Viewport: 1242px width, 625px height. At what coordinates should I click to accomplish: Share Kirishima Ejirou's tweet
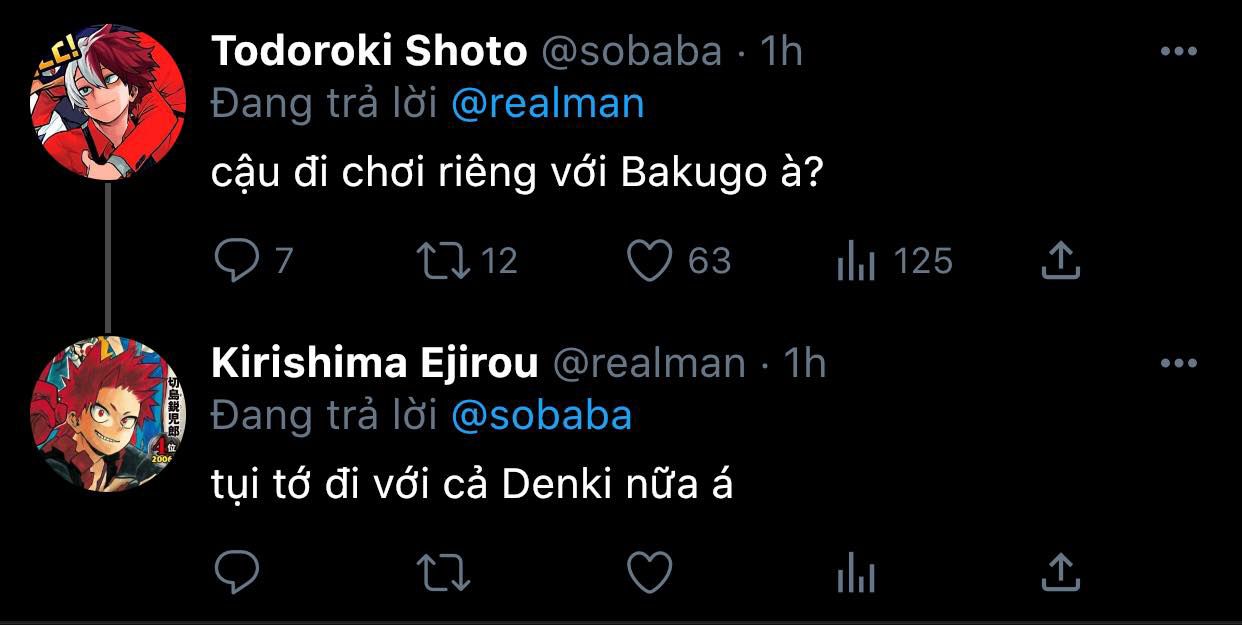pos(1060,573)
